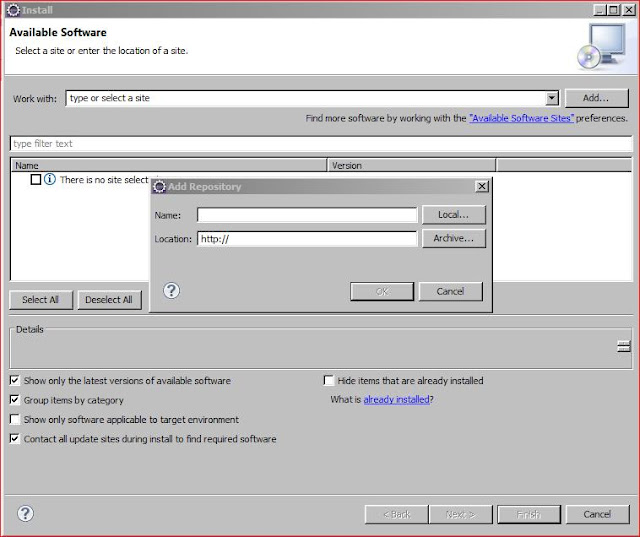The image size is (640, 537).
Task: Click the Local... button
Action: tap(453, 215)
